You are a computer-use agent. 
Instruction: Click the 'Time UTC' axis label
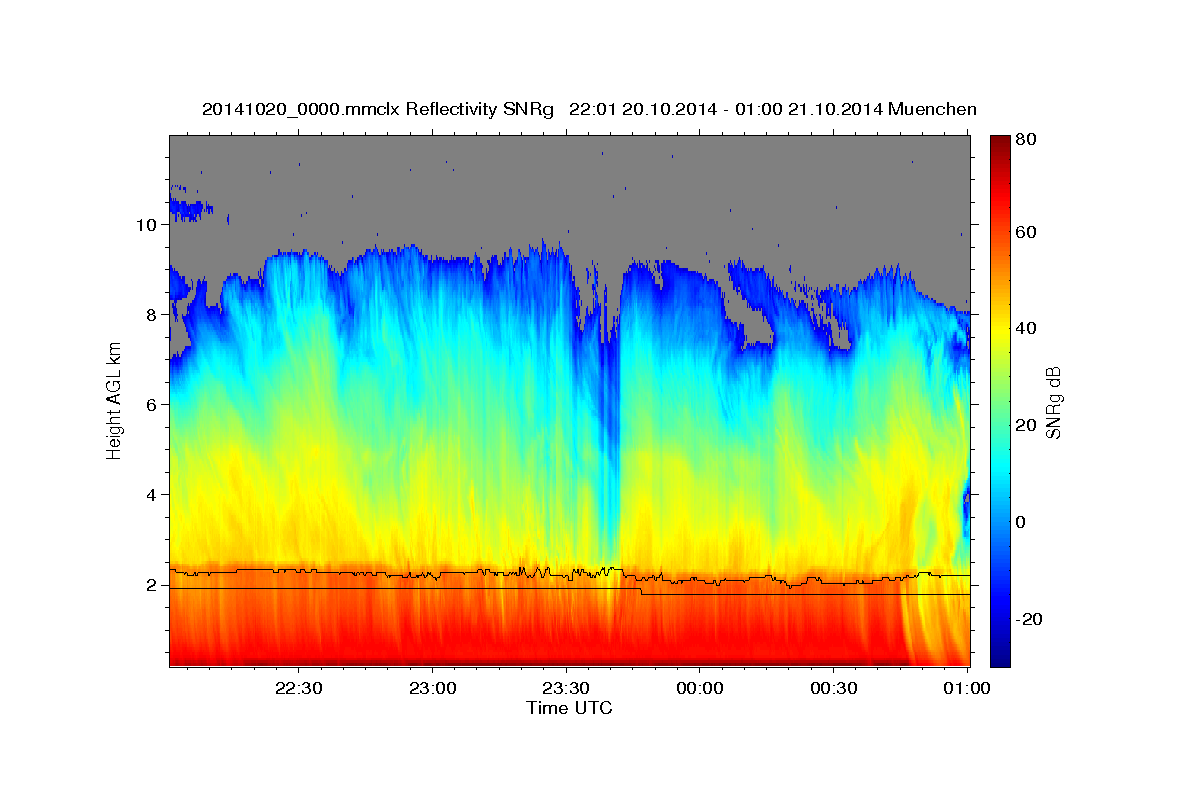coord(569,708)
